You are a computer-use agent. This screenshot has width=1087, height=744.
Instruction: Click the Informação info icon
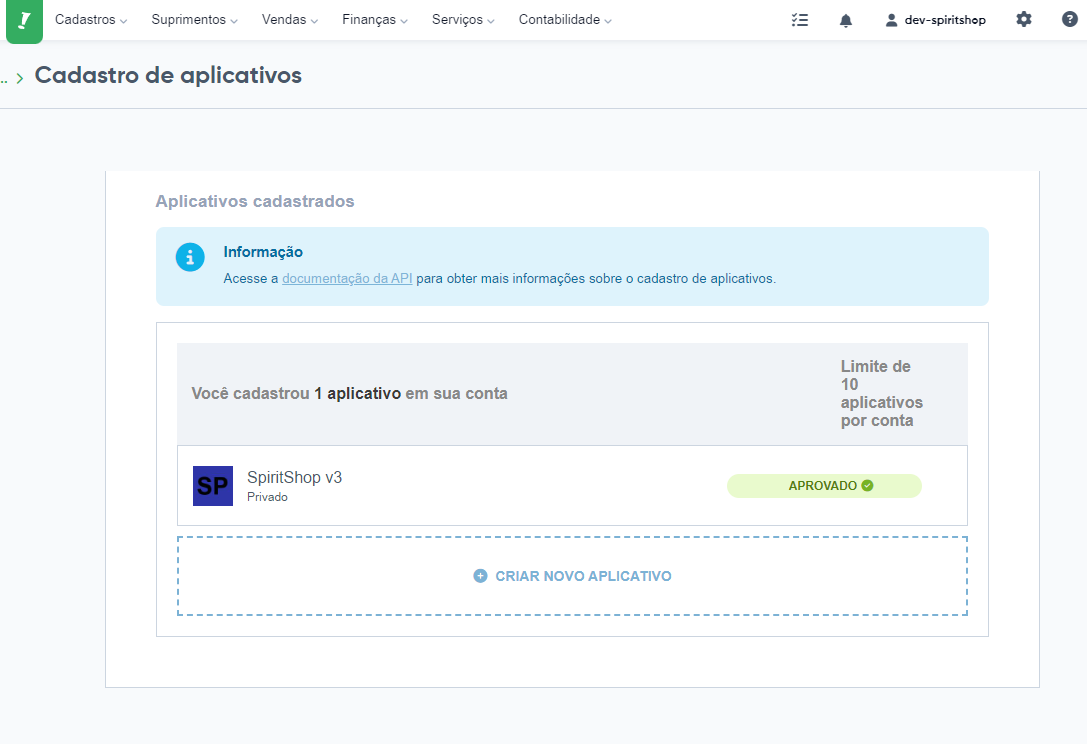click(x=190, y=257)
